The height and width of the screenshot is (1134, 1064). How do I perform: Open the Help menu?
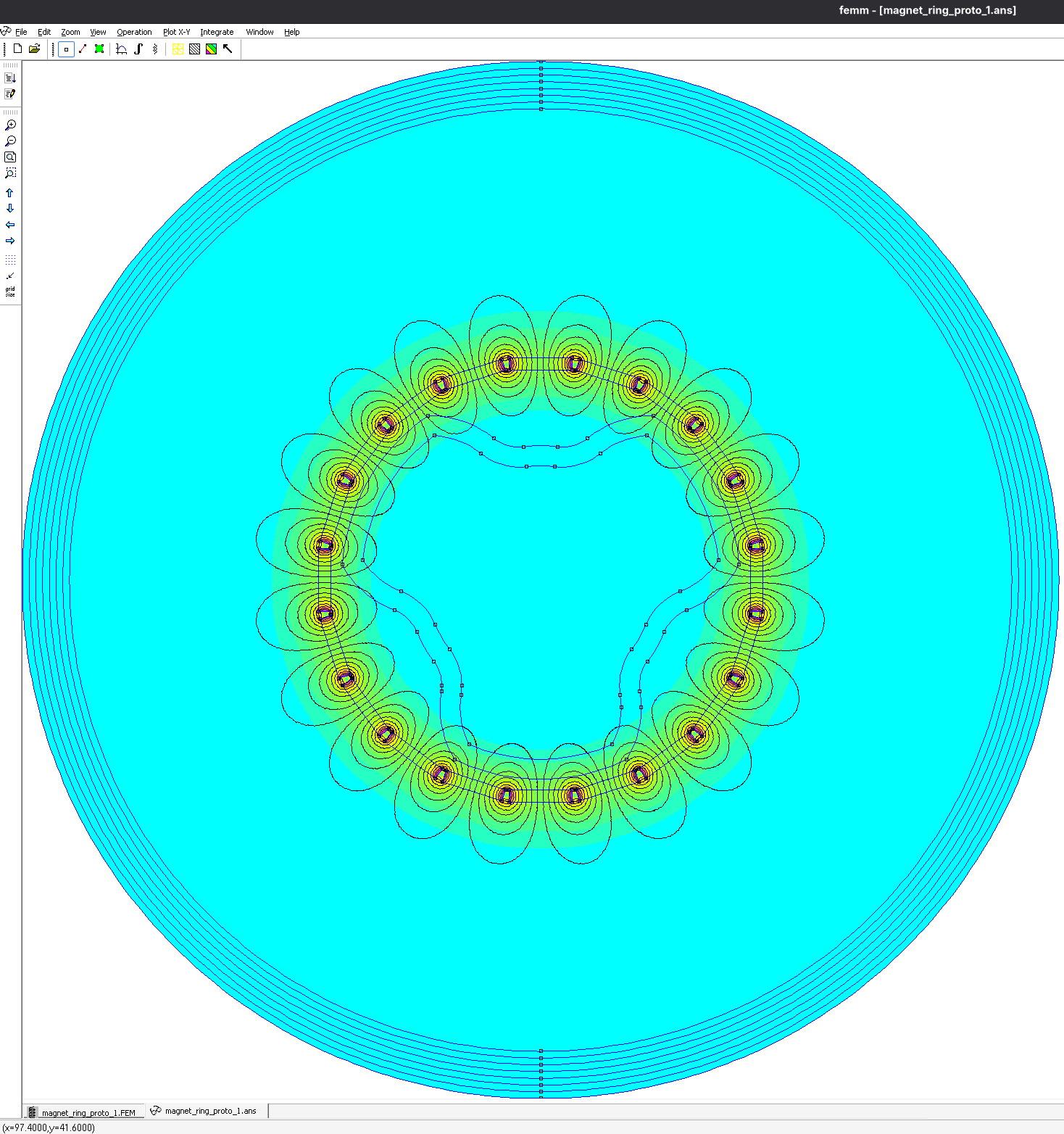coord(291,32)
